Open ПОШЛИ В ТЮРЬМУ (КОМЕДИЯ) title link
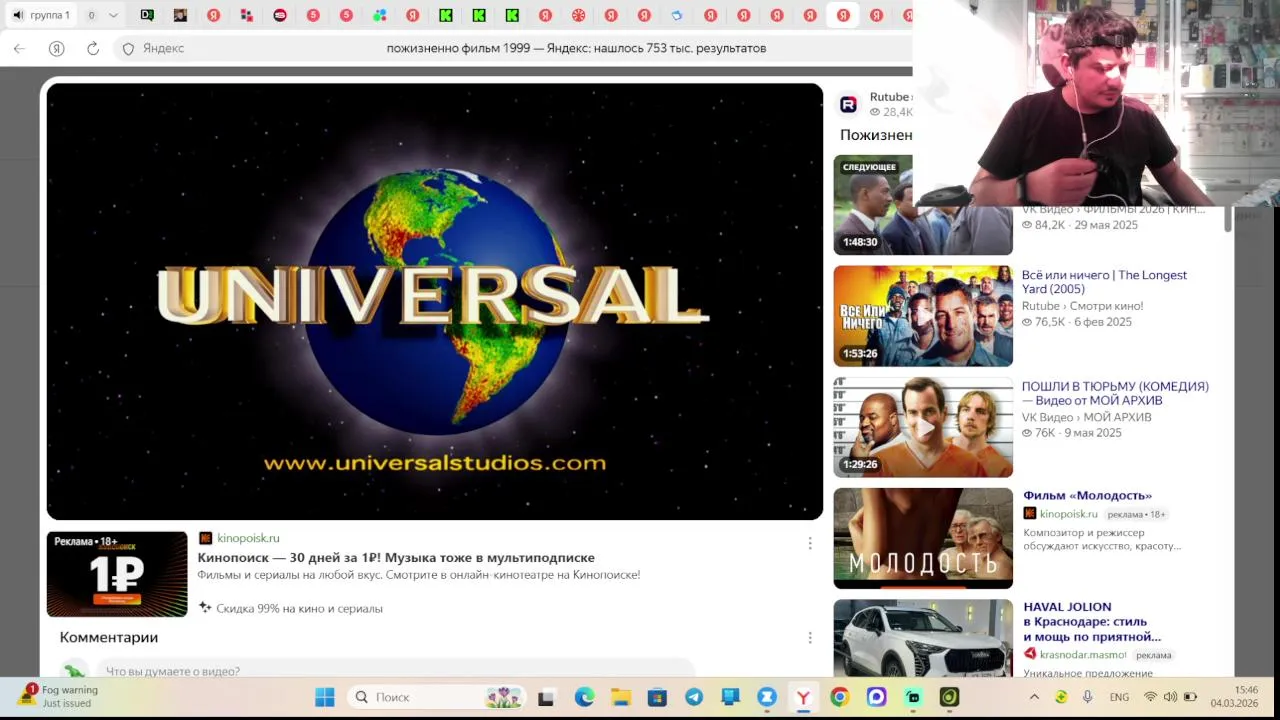The height and width of the screenshot is (720, 1280). [1115, 393]
